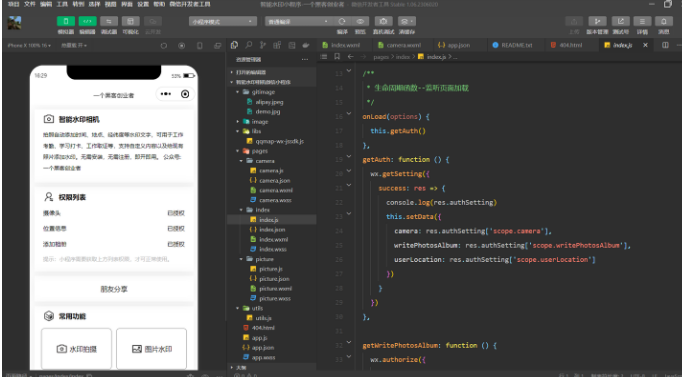
Task: Click the user avatar thumbnail
Action: (x=14, y=23)
